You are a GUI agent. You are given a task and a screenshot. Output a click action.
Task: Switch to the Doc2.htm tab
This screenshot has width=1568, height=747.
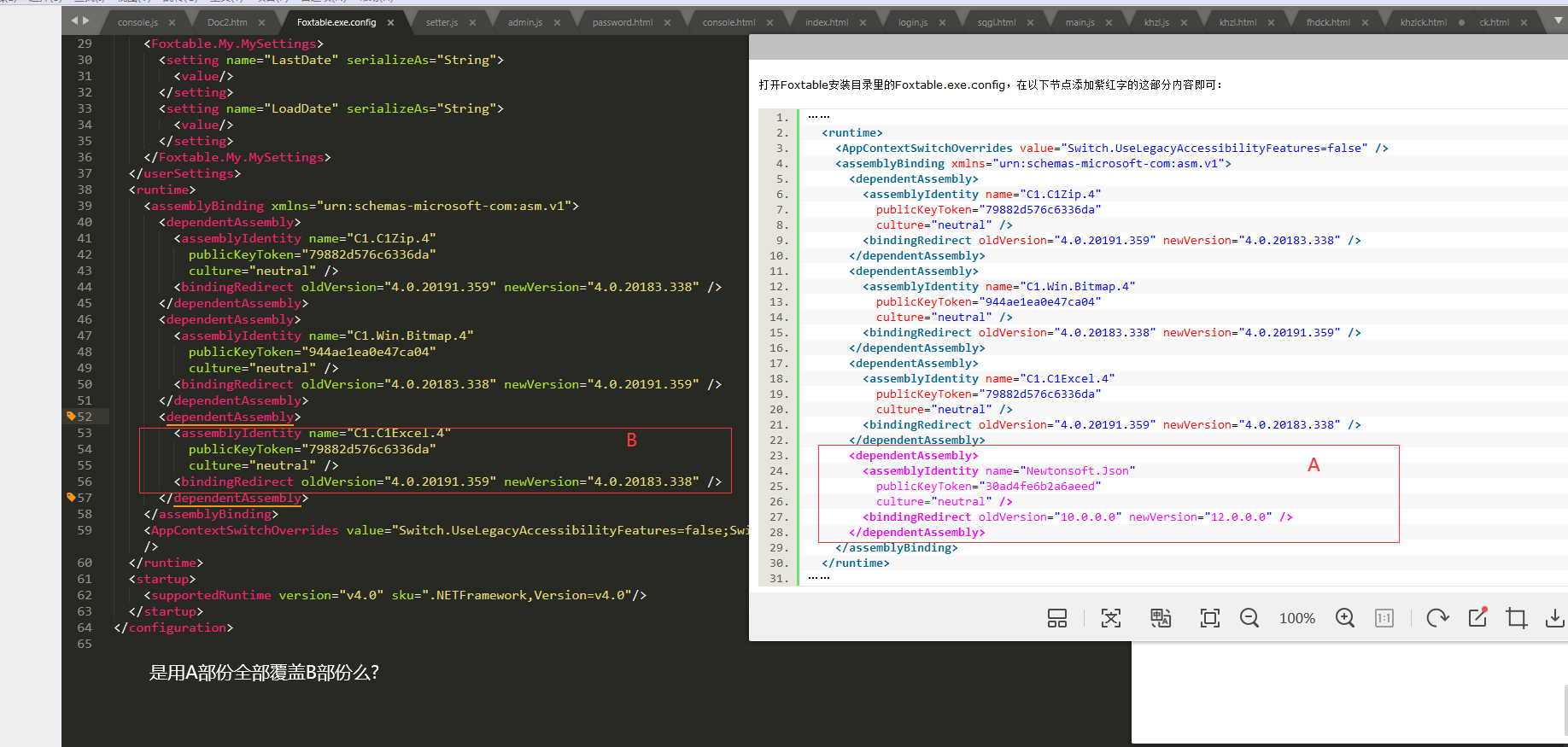(227, 23)
